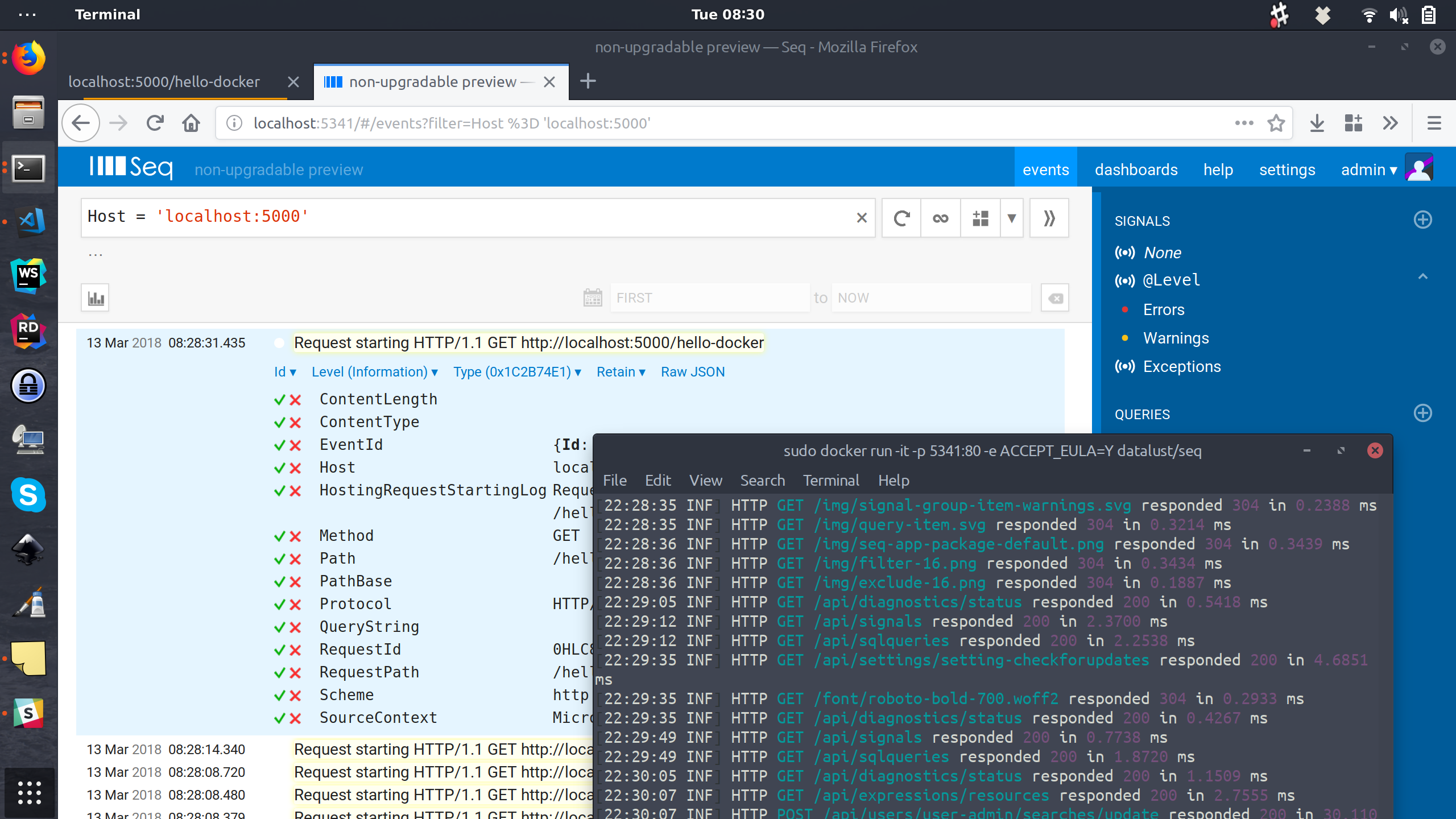The width and height of the screenshot is (1456, 819).
Task: Bookmark this page with star
Action: pyautogui.click(x=1276, y=123)
